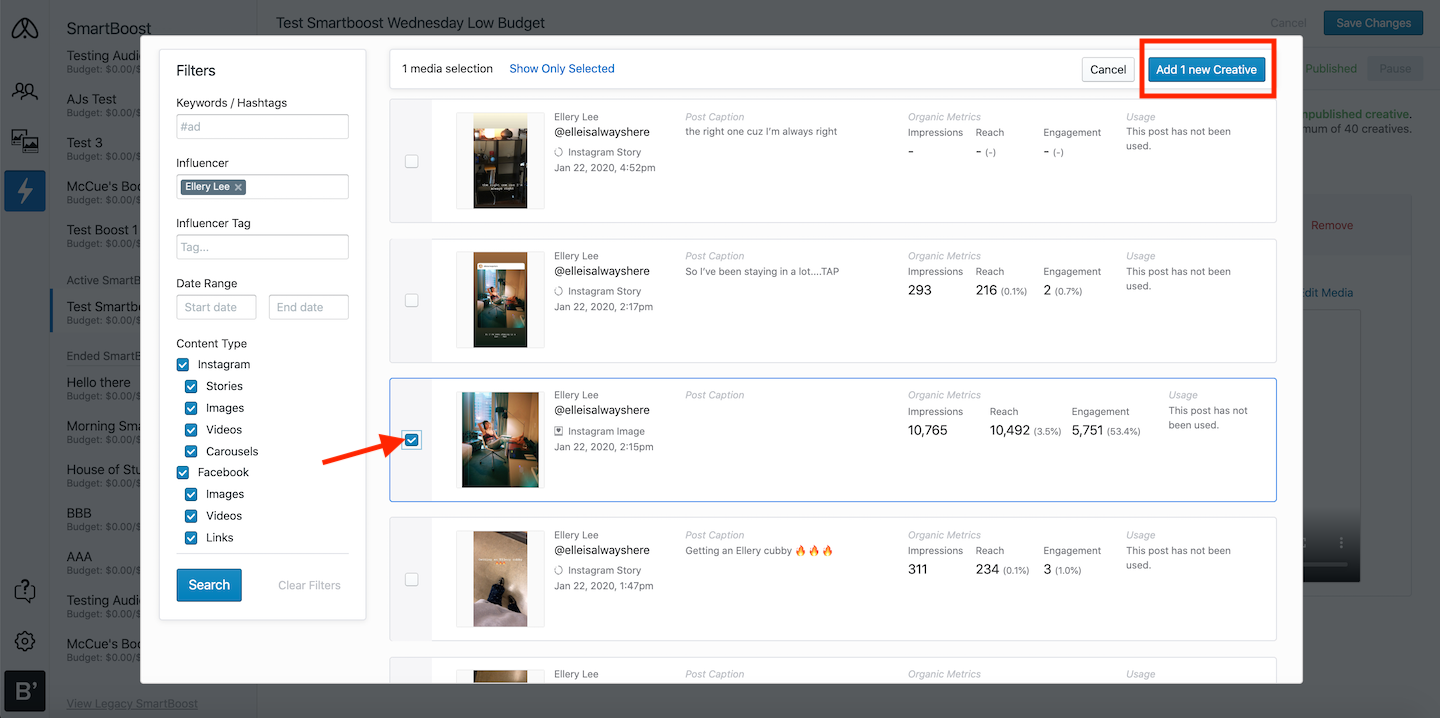The image size is (1440, 718).
Task: Click the '10,765' impressions value
Action: tap(927, 430)
